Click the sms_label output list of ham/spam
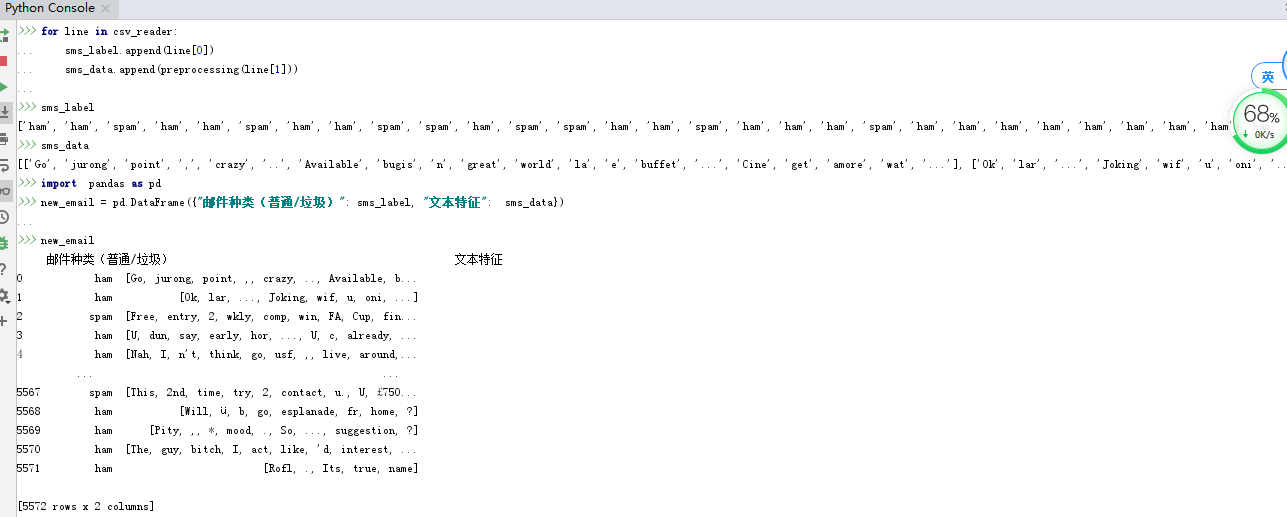This screenshot has width=1287, height=517. pyautogui.click(x=624, y=126)
